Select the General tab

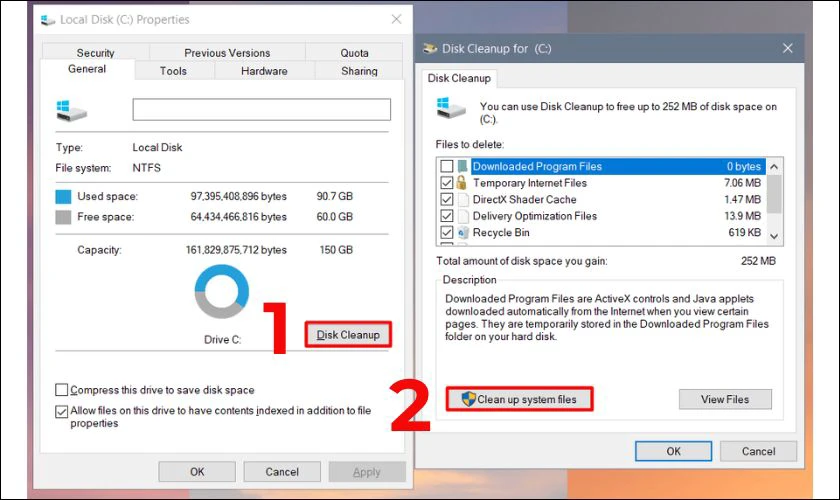click(x=87, y=69)
